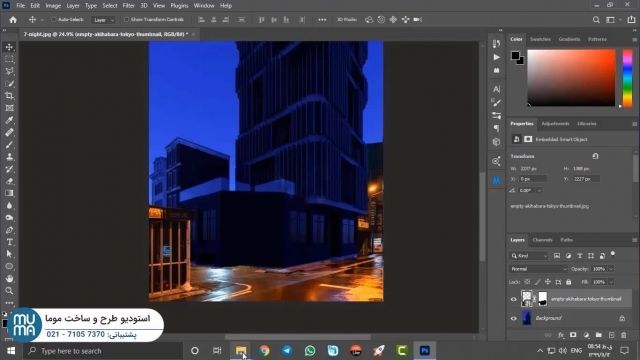Click the layer mask thumbnail
Viewport: 640px width, 360px height.
click(542, 299)
